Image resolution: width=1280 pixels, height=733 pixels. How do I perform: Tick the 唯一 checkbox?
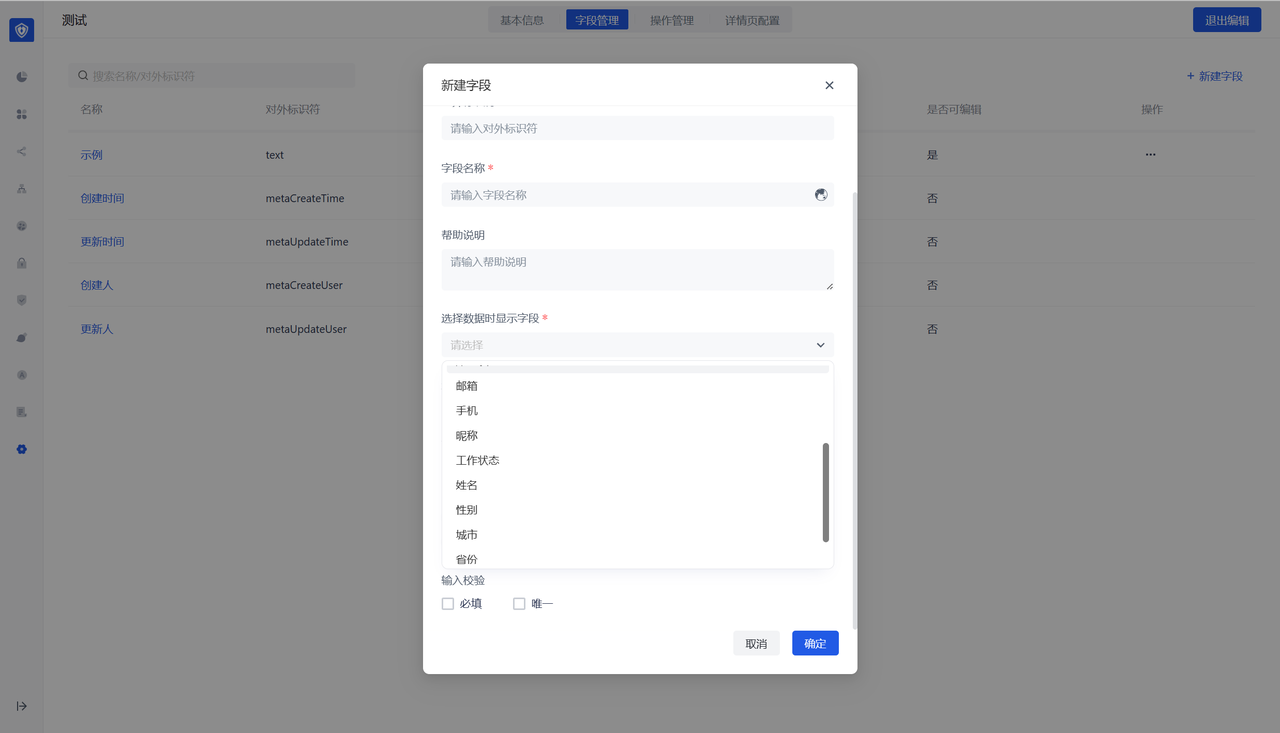[519, 604]
